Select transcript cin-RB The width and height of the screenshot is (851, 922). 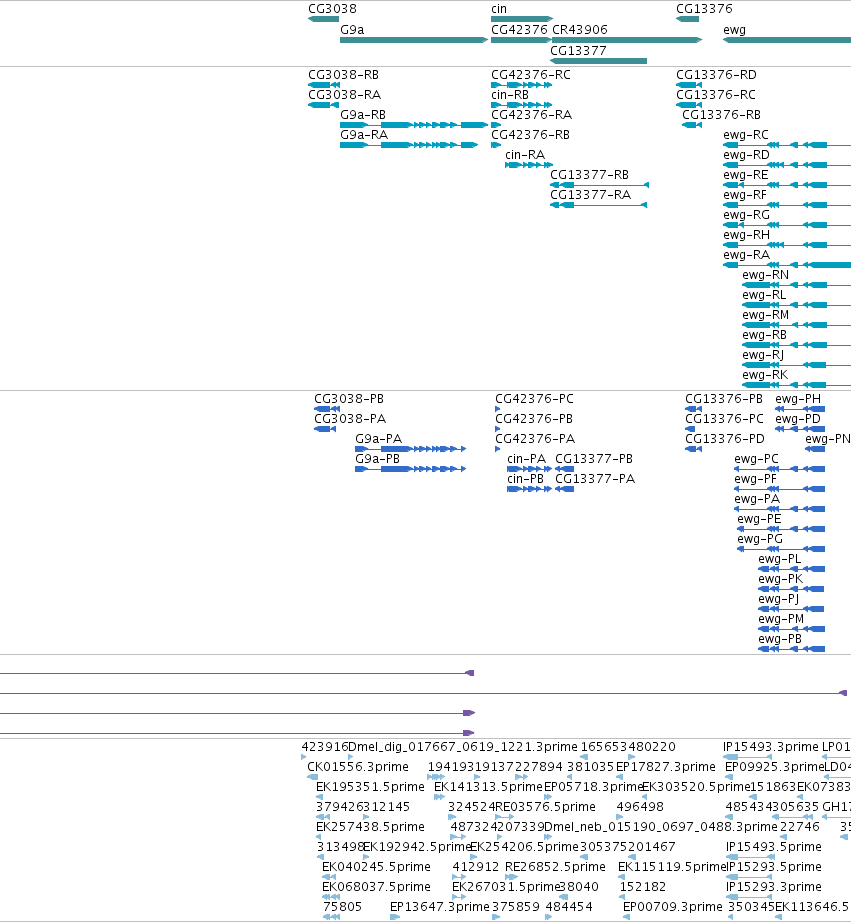(510, 95)
